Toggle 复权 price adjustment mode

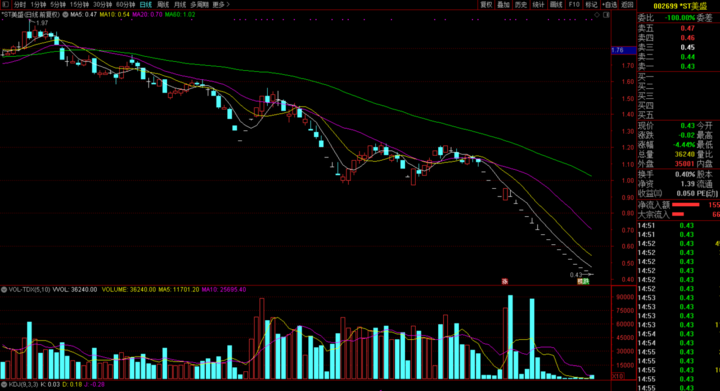tap(486, 5)
